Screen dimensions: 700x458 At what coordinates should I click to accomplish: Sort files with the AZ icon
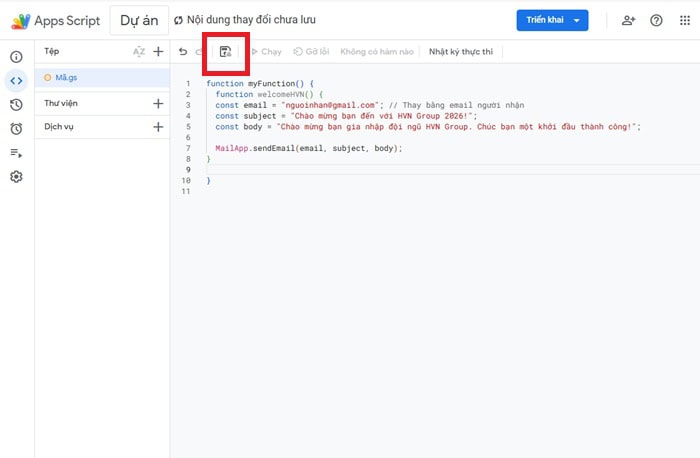(139, 52)
